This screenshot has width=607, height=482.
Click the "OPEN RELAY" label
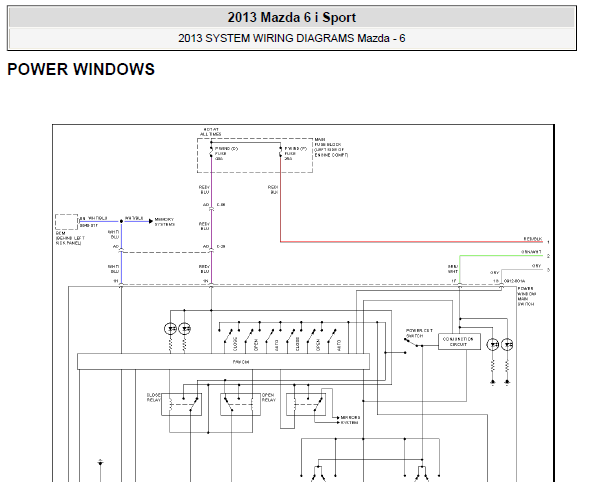(269, 398)
